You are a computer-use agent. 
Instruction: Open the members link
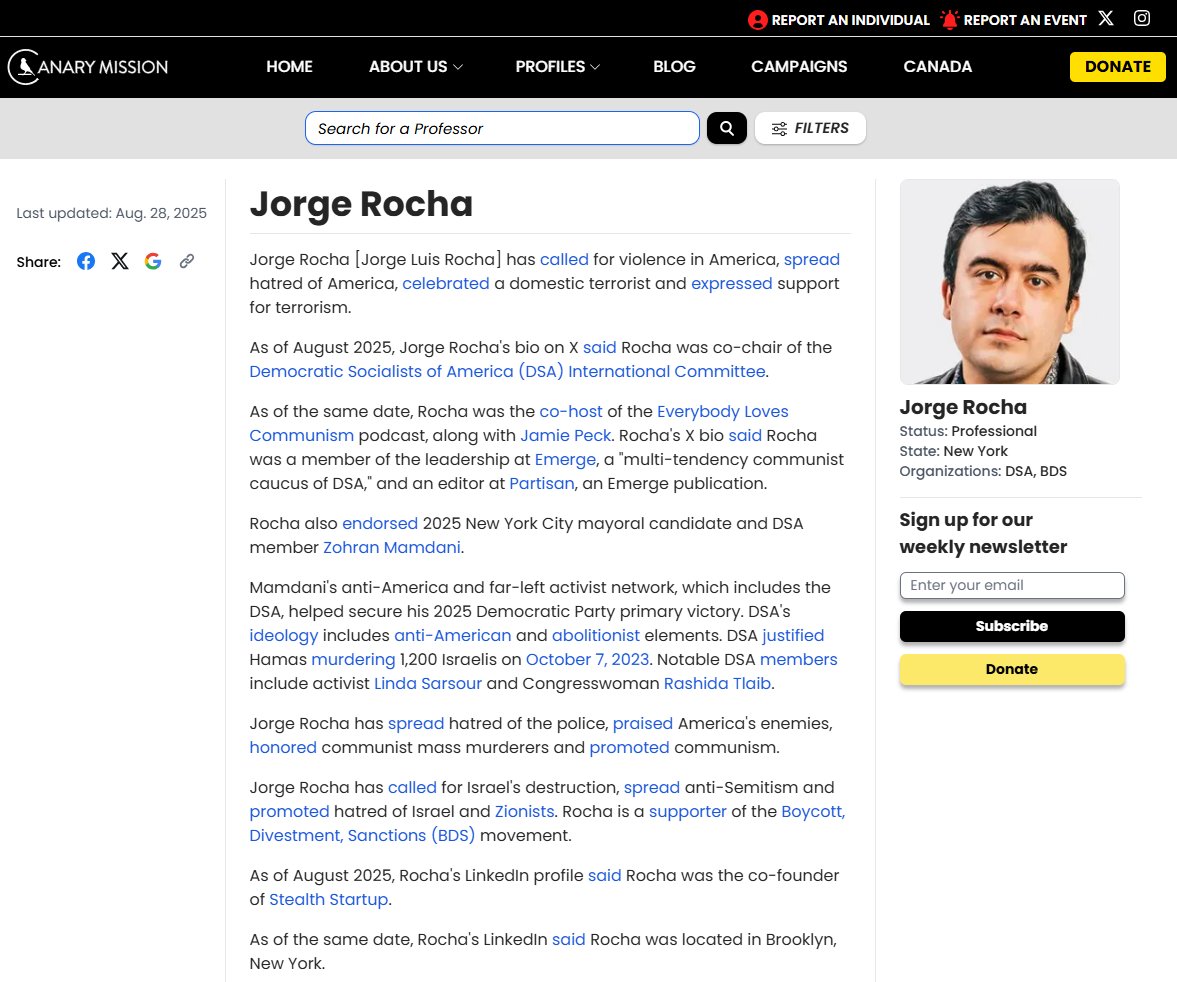pos(799,659)
